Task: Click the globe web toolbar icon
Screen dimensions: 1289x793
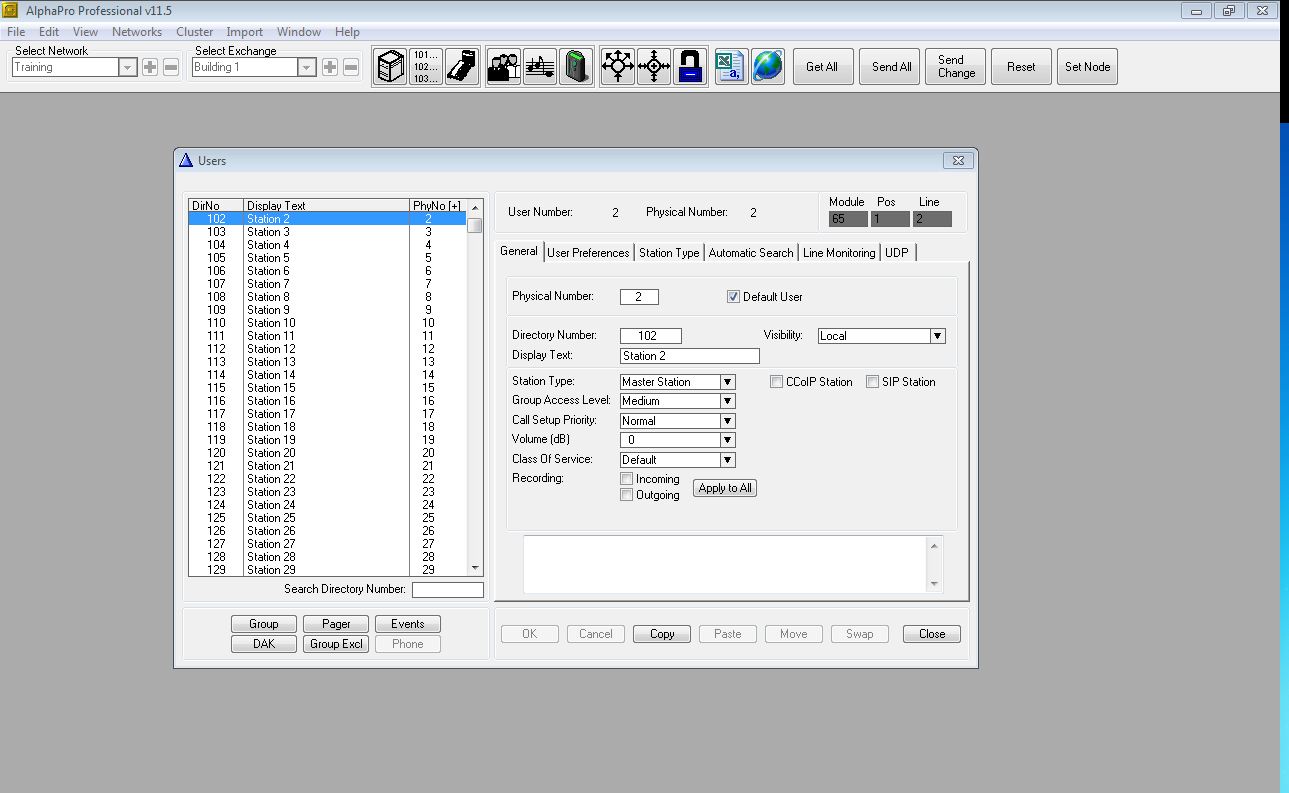Action: 767,67
